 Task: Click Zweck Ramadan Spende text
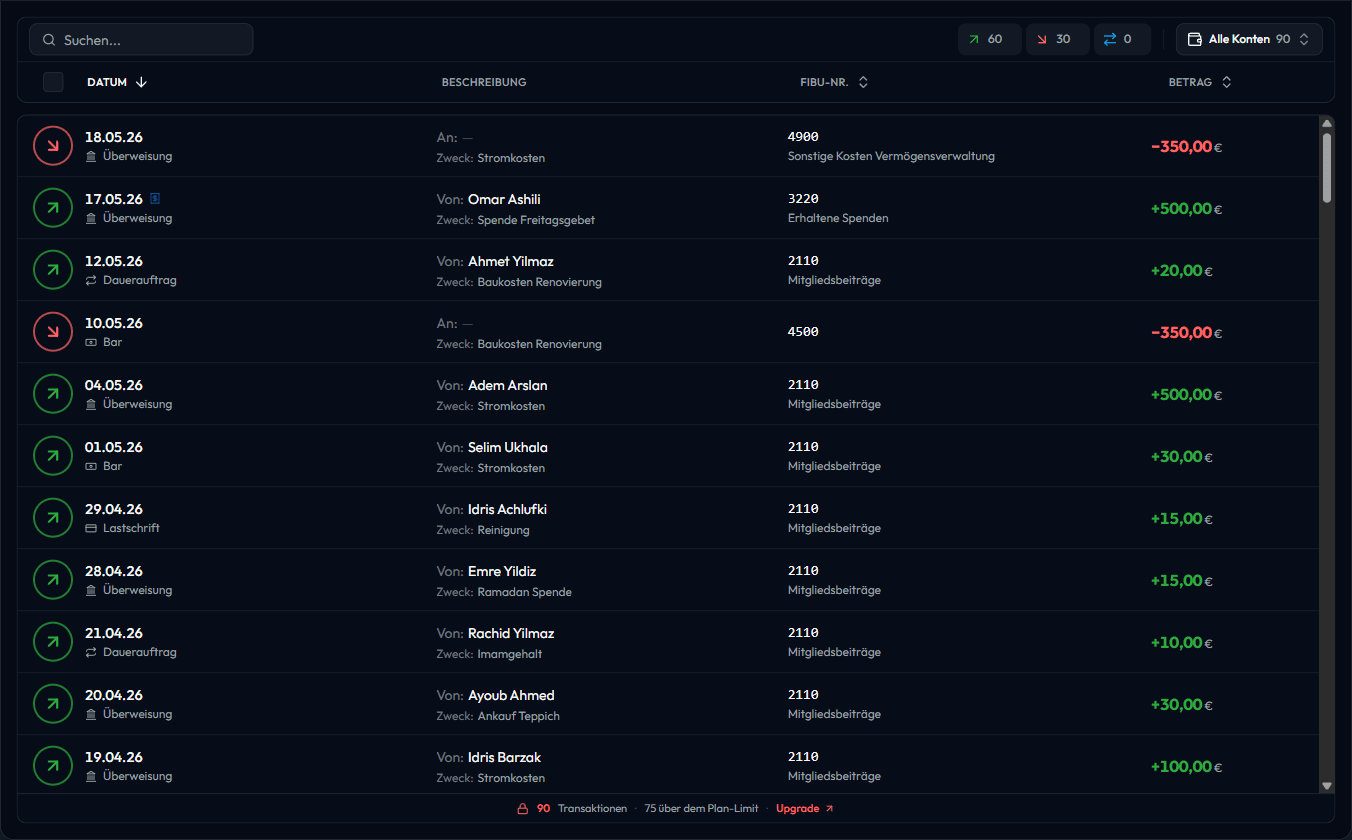504,592
